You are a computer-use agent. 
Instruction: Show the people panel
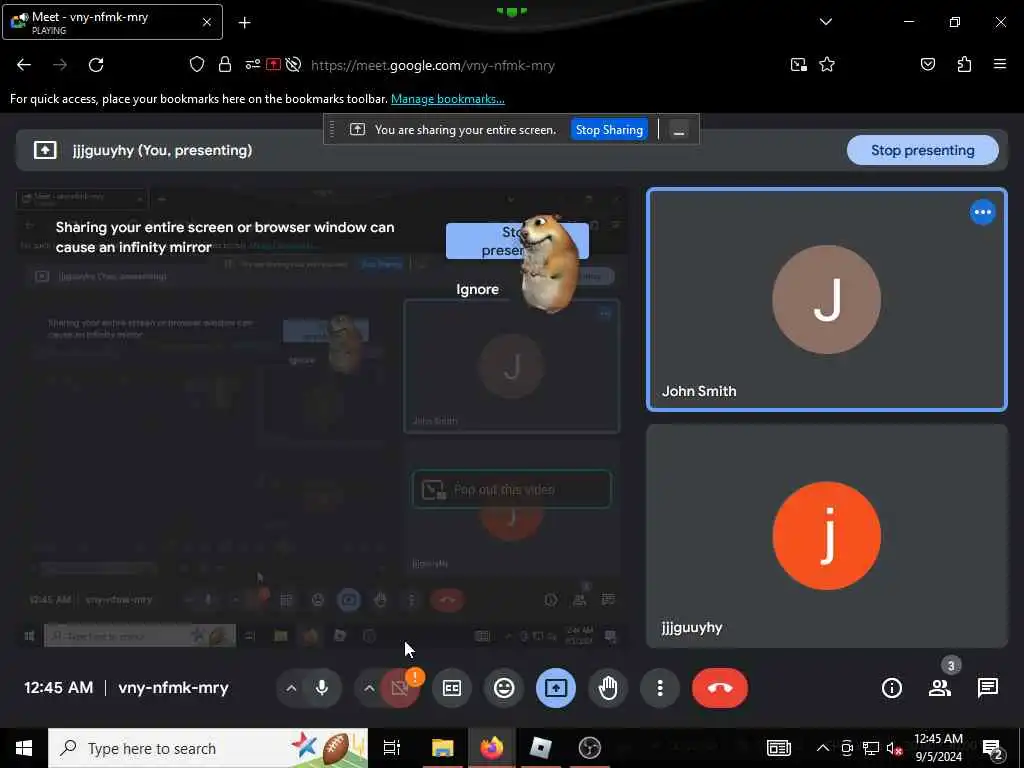(x=940, y=688)
